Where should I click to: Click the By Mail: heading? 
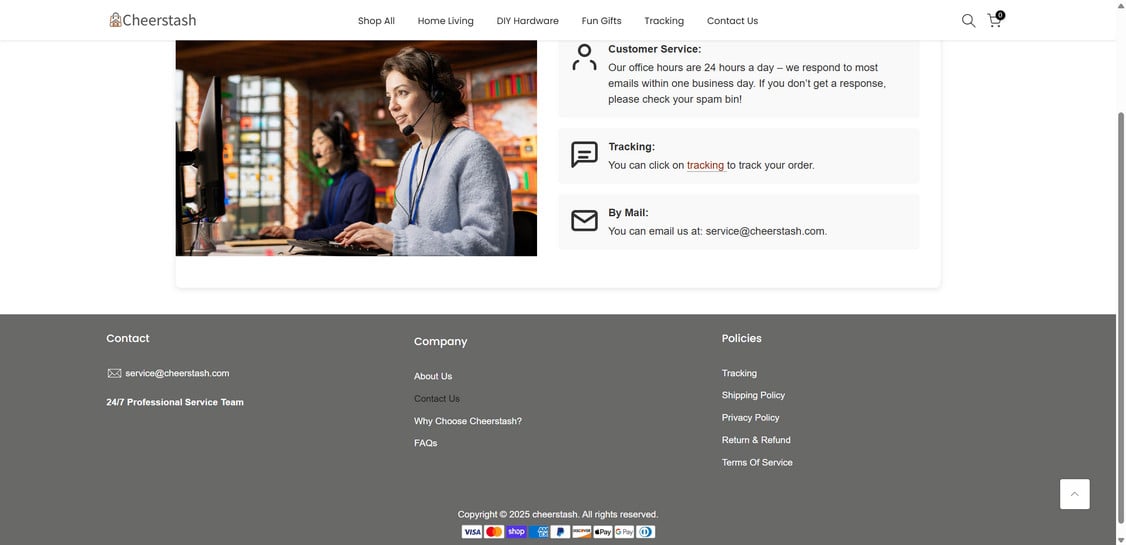coord(628,213)
